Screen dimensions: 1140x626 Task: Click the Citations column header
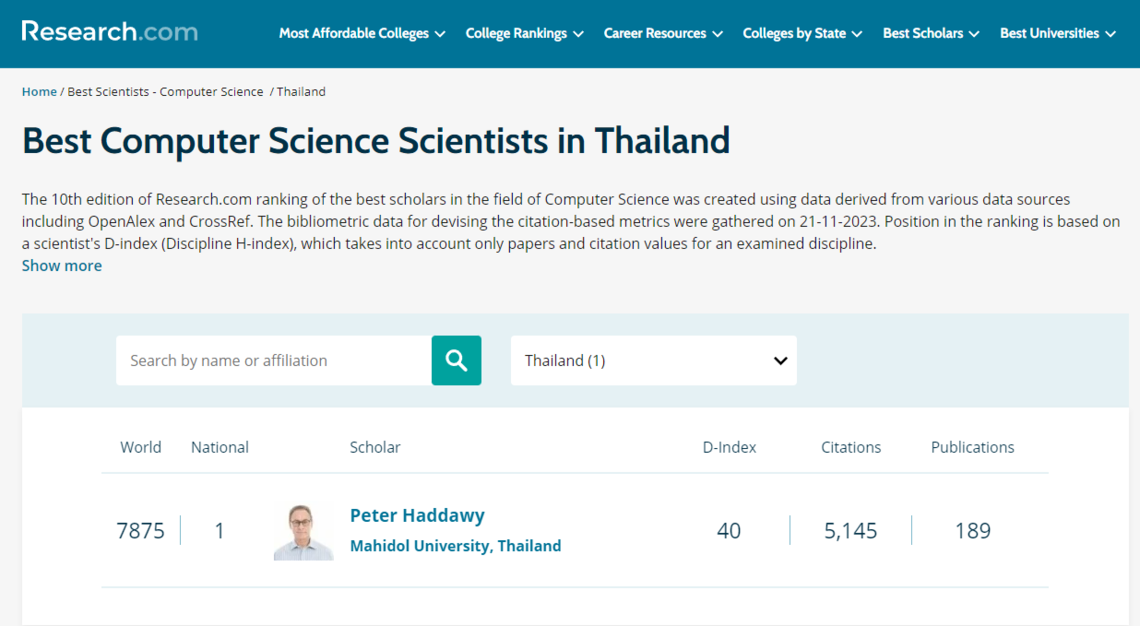coord(851,447)
